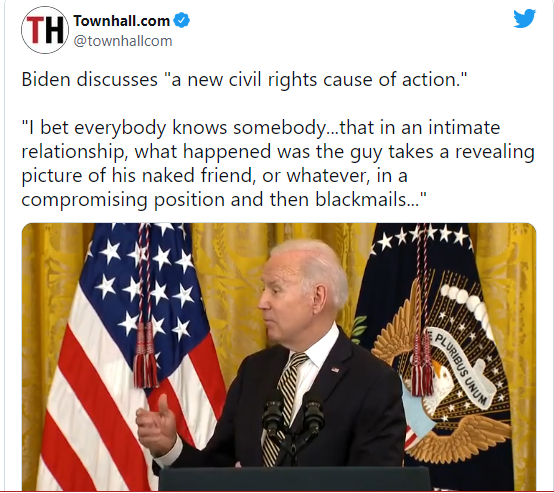Image resolution: width=554 pixels, height=493 pixels.
Task: Open the Townhall.com display name link
Action: [x=122, y=21]
